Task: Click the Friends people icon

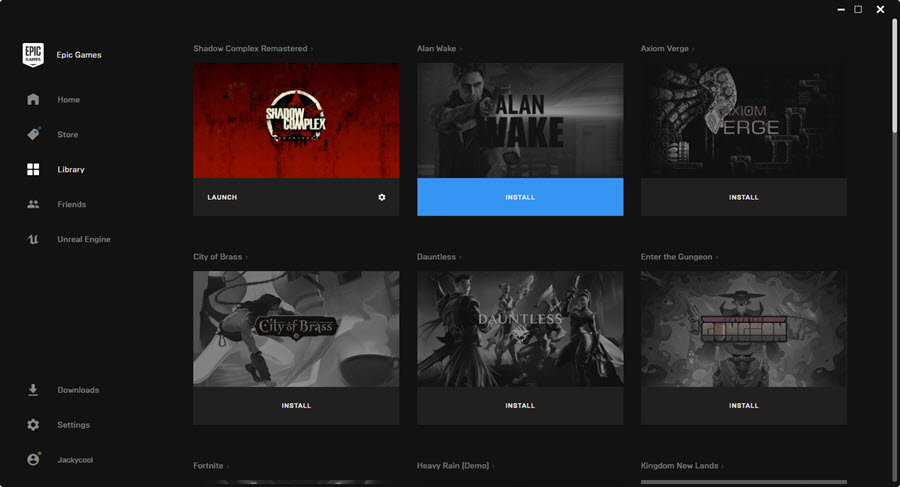Action: 33,204
